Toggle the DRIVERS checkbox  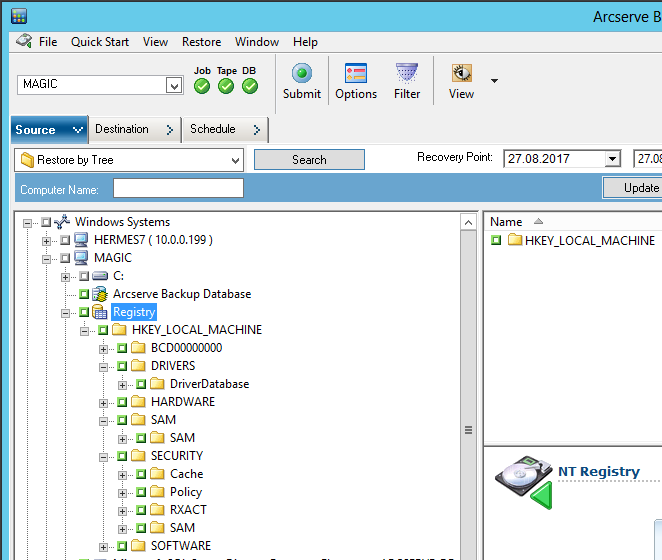pos(122,366)
